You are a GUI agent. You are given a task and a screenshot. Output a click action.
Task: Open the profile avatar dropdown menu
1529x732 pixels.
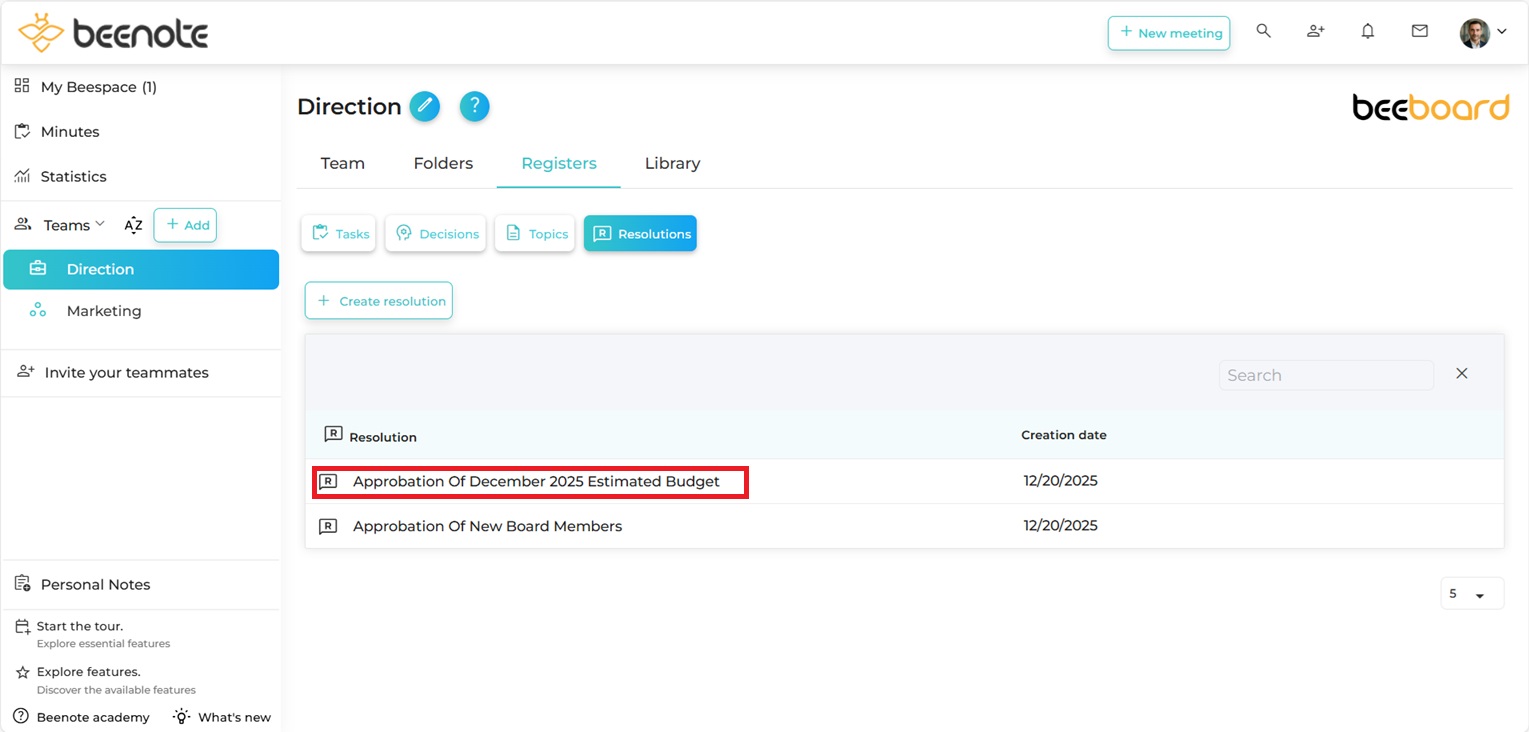click(x=1483, y=33)
